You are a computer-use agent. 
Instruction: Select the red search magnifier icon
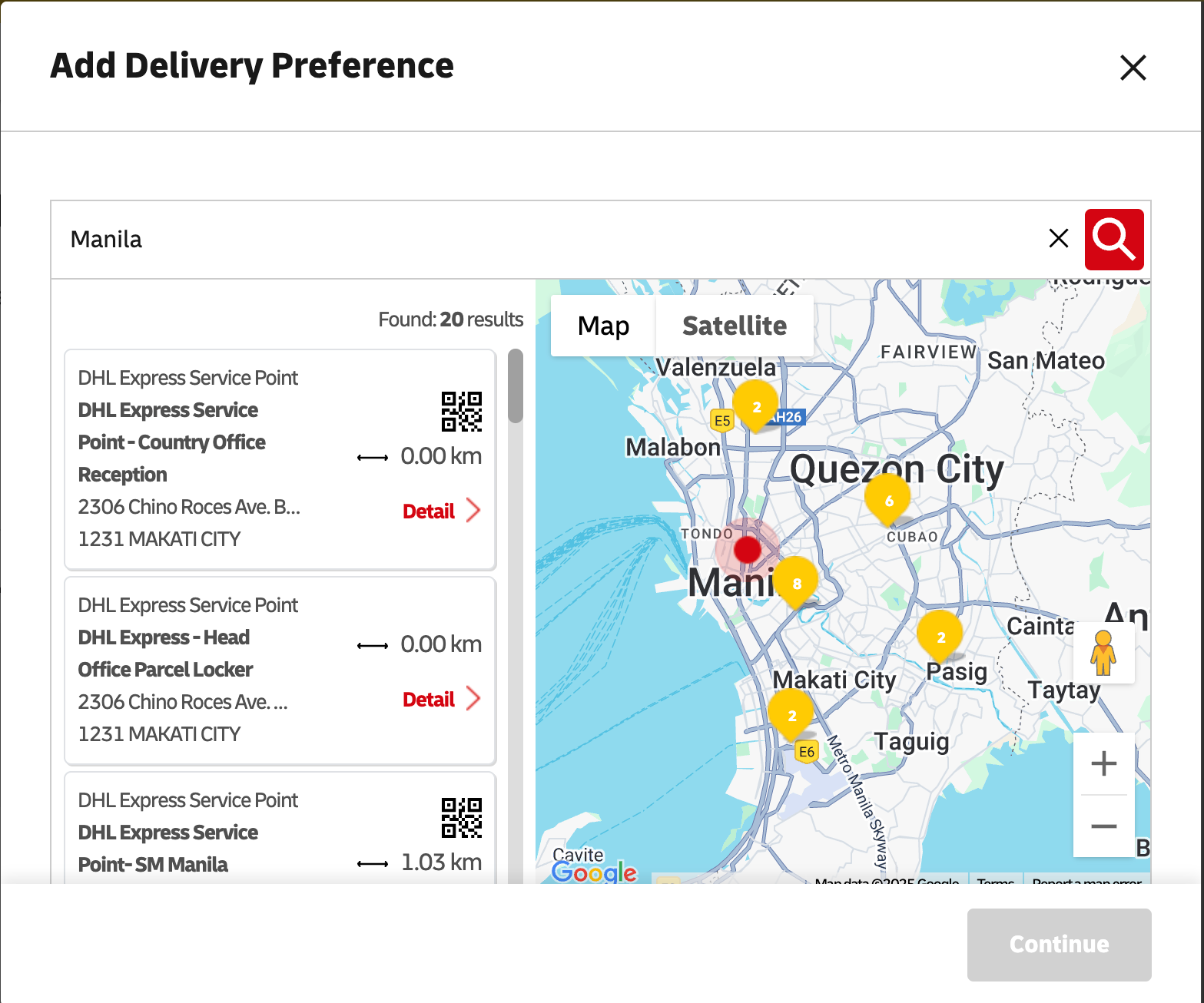click(x=1113, y=239)
